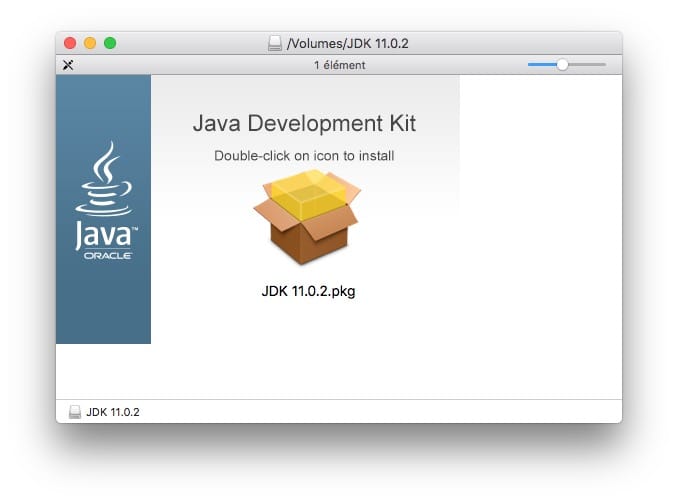Screen dimensions: 678x503
Task: Open the JDK 11.0.2.pkg installer box icon
Action: [x=307, y=217]
